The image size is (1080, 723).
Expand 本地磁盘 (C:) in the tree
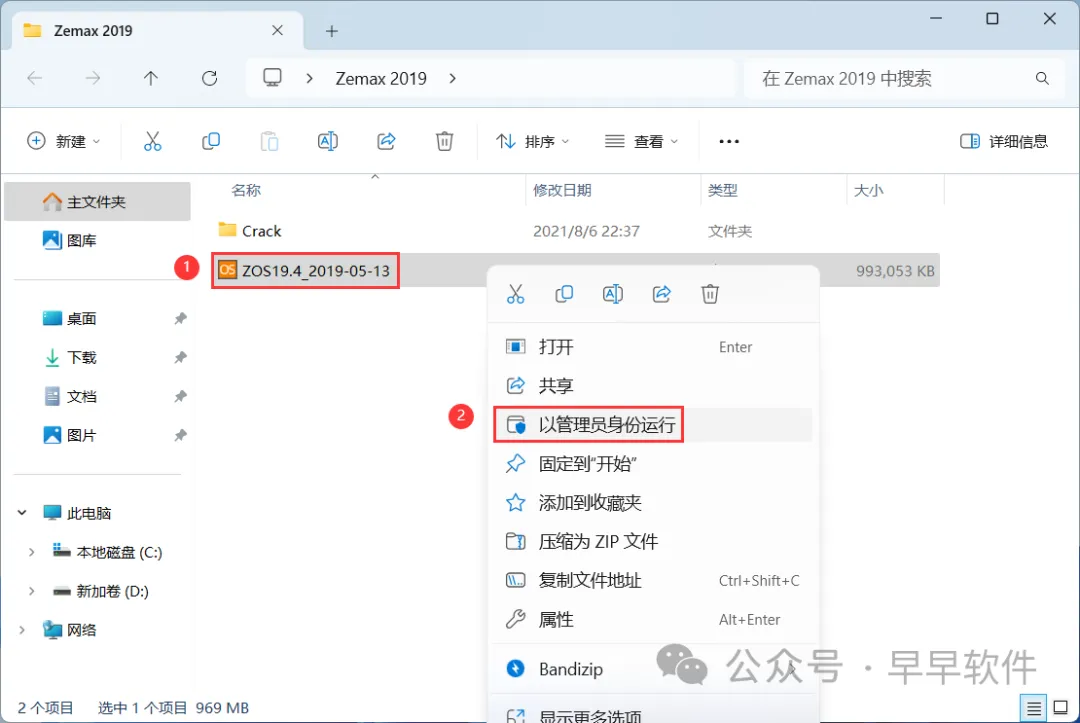click(32, 552)
